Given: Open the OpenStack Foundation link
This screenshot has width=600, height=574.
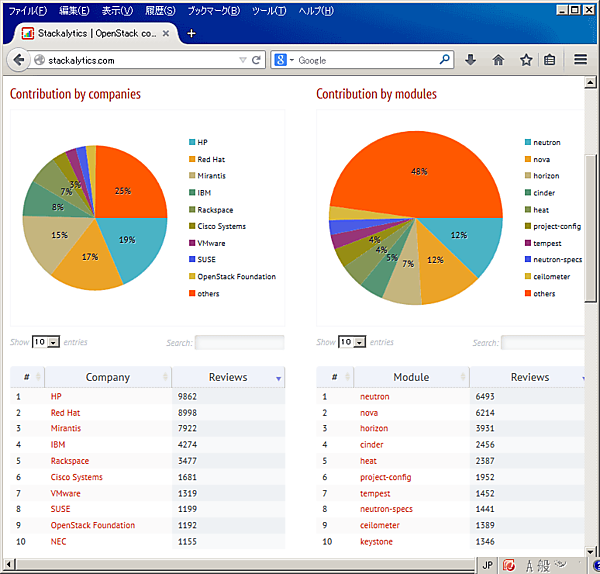Looking at the screenshot, I should (x=93, y=525).
